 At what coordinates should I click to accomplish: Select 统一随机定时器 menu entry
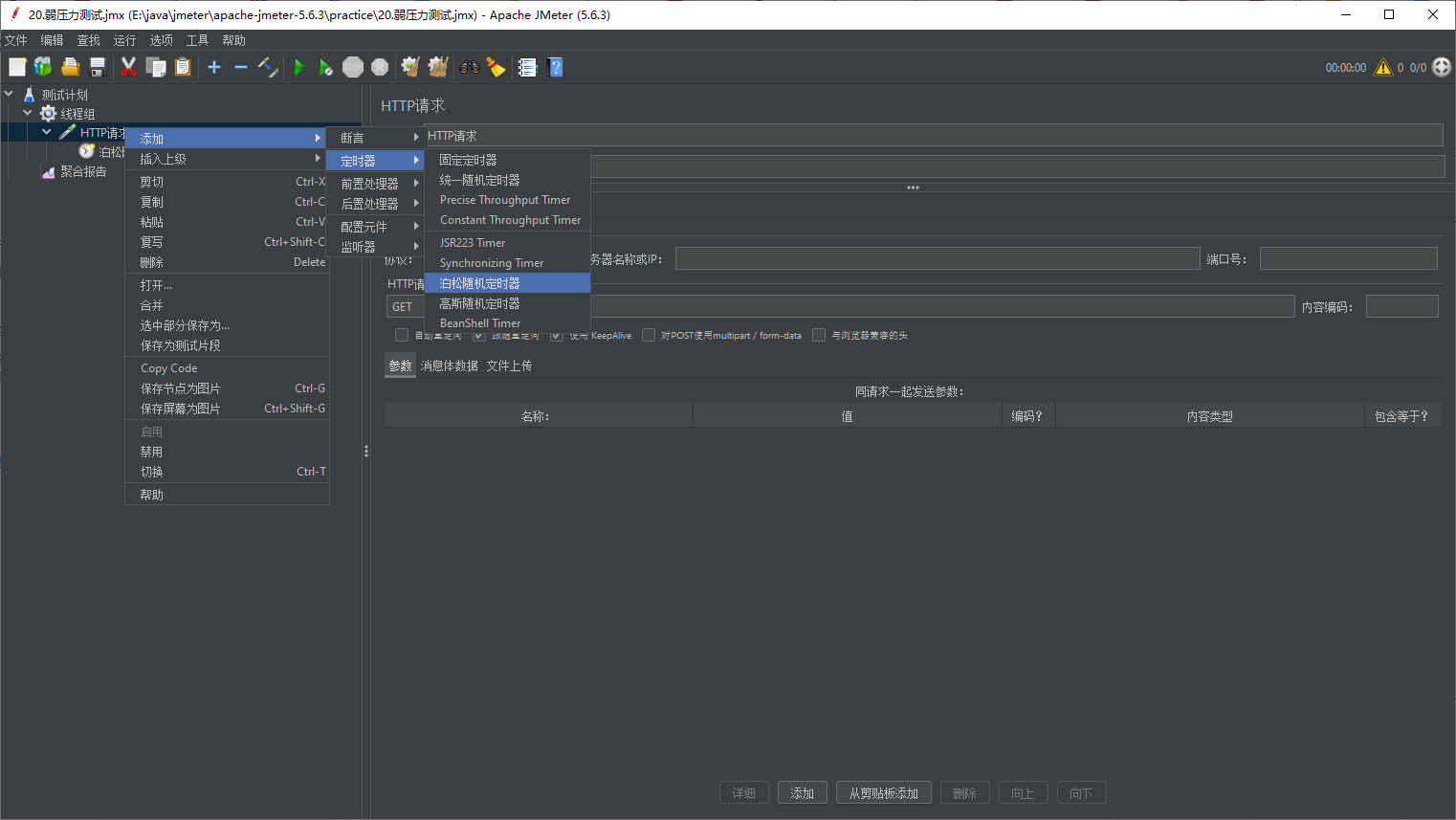(x=508, y=180)
